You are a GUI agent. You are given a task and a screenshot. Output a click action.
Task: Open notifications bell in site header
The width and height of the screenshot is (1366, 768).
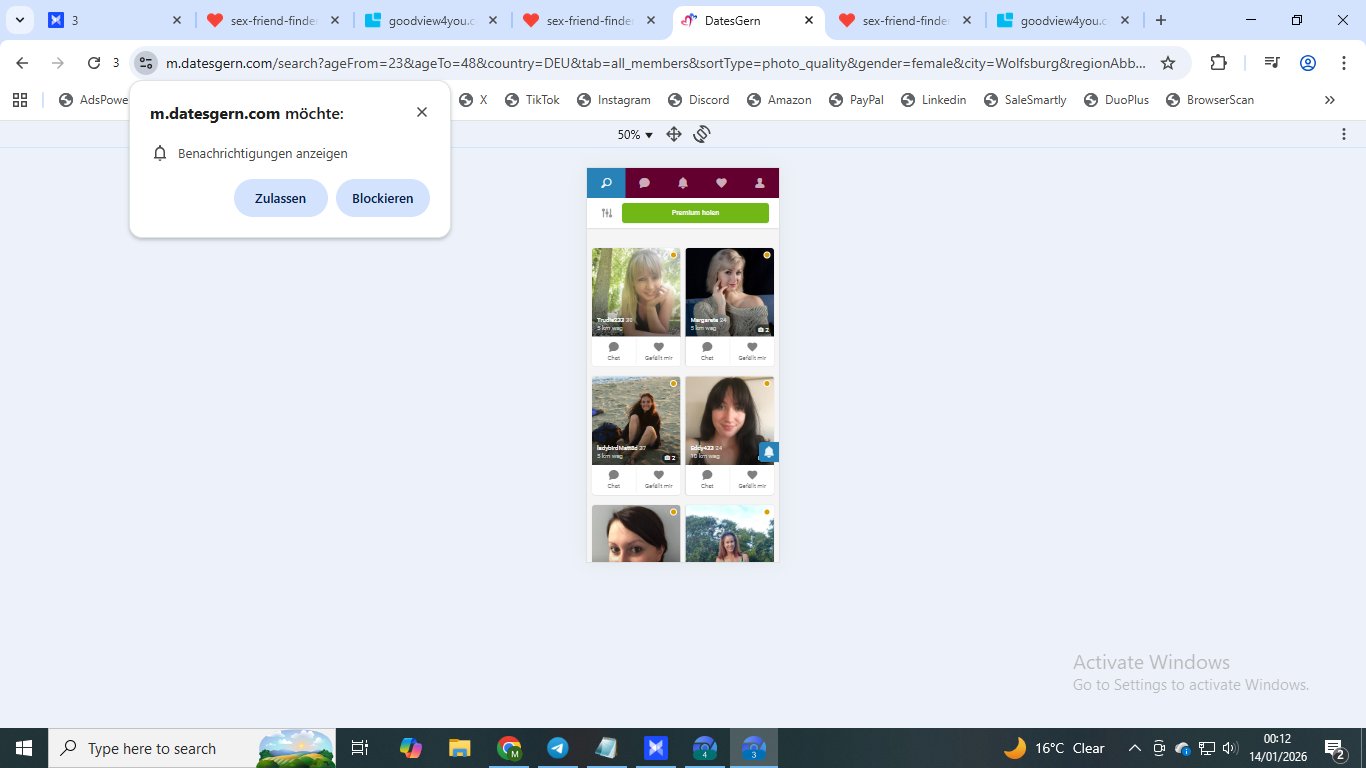pyautogui.click(x=683, y=183)
